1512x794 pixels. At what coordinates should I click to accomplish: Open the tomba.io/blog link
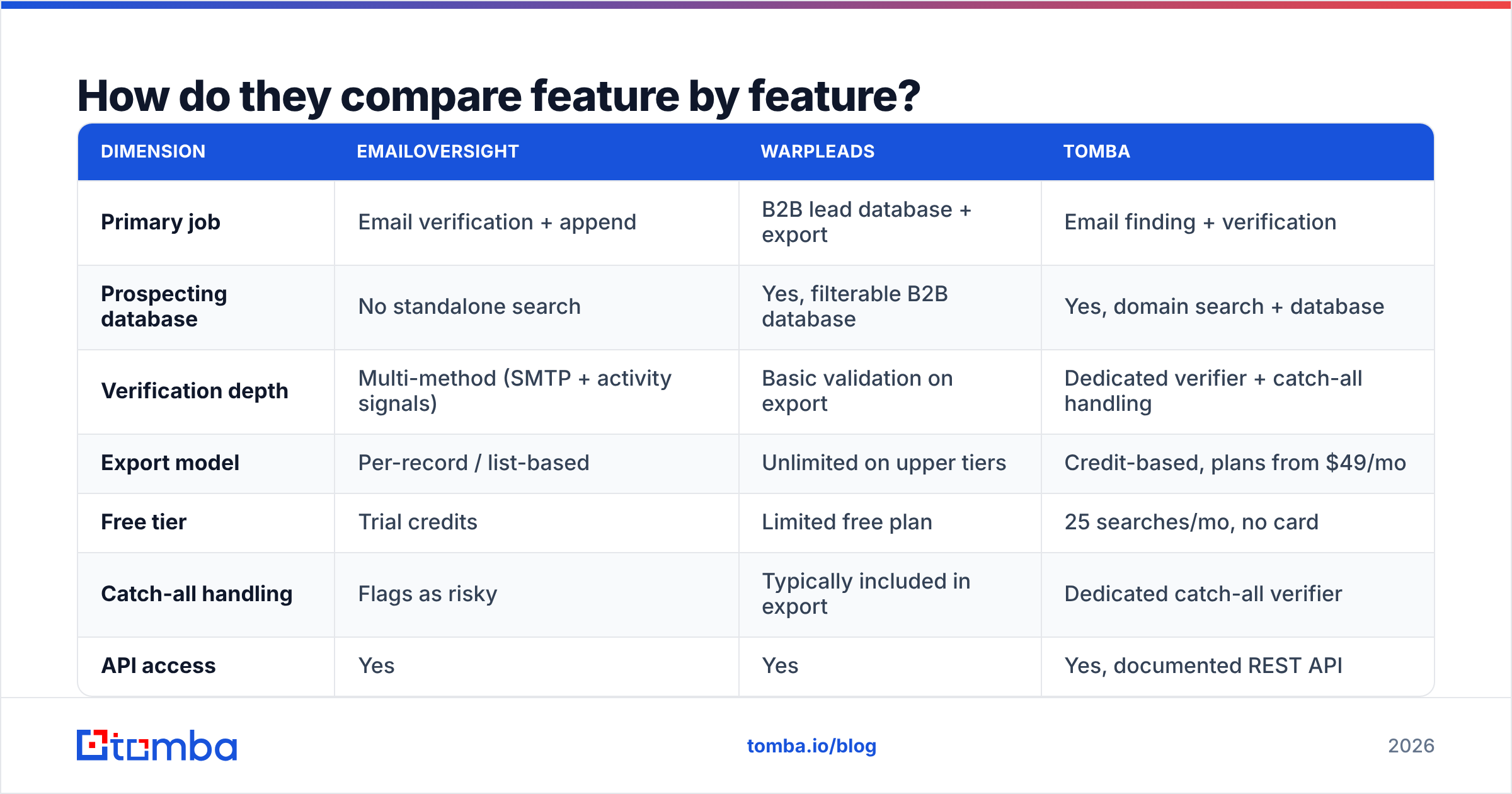coord(811,746)
